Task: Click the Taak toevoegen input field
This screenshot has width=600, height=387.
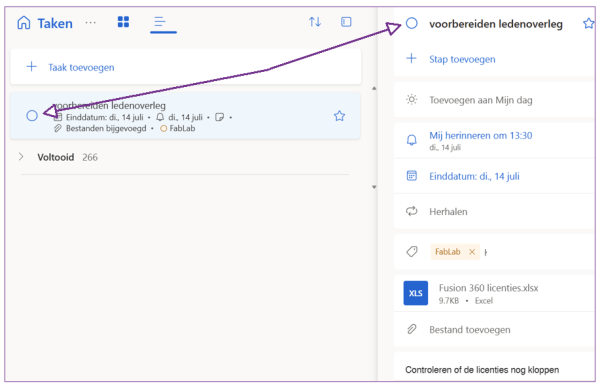Action: tap(186, 67)
